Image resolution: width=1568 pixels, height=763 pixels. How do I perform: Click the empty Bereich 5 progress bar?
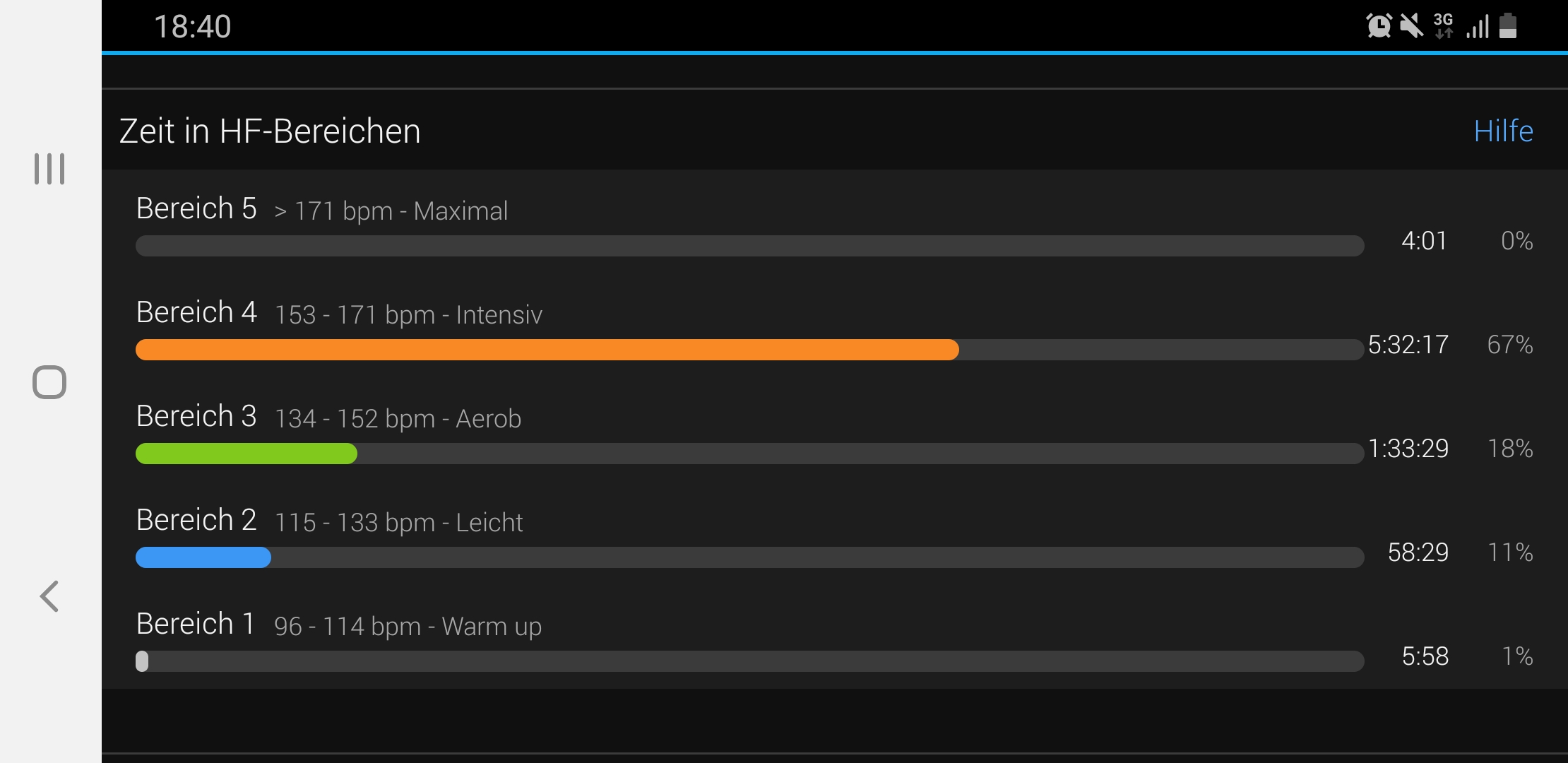(x=749, y=246)
